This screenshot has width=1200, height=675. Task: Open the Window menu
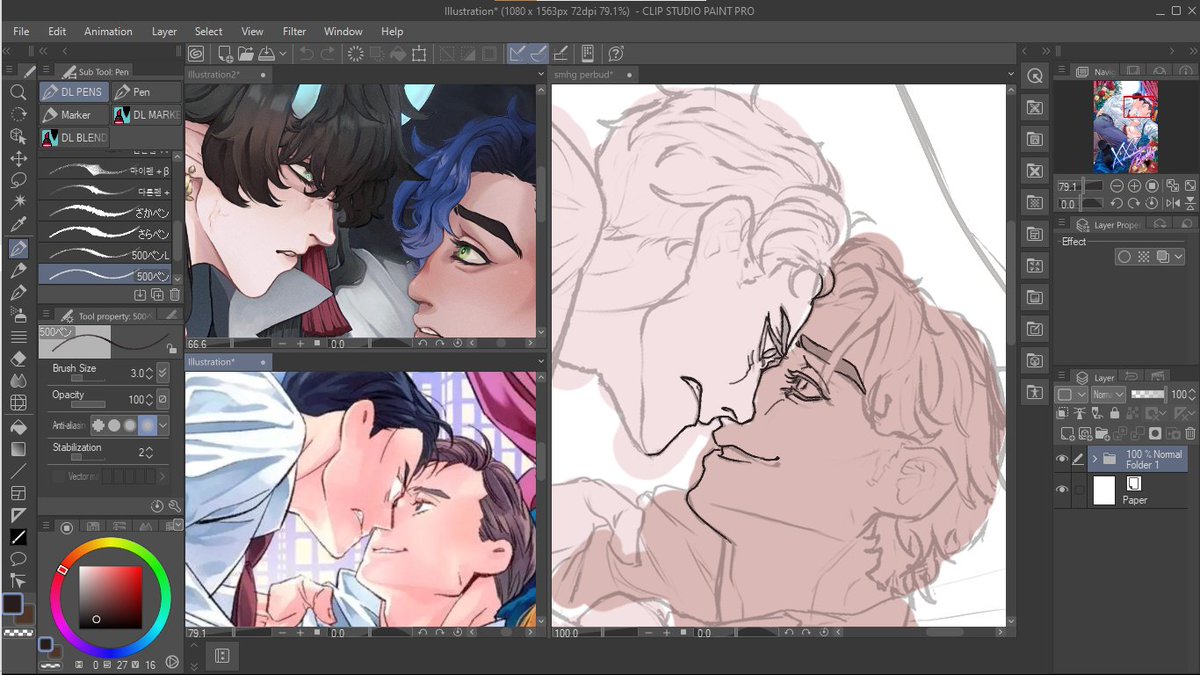(343, 31)
